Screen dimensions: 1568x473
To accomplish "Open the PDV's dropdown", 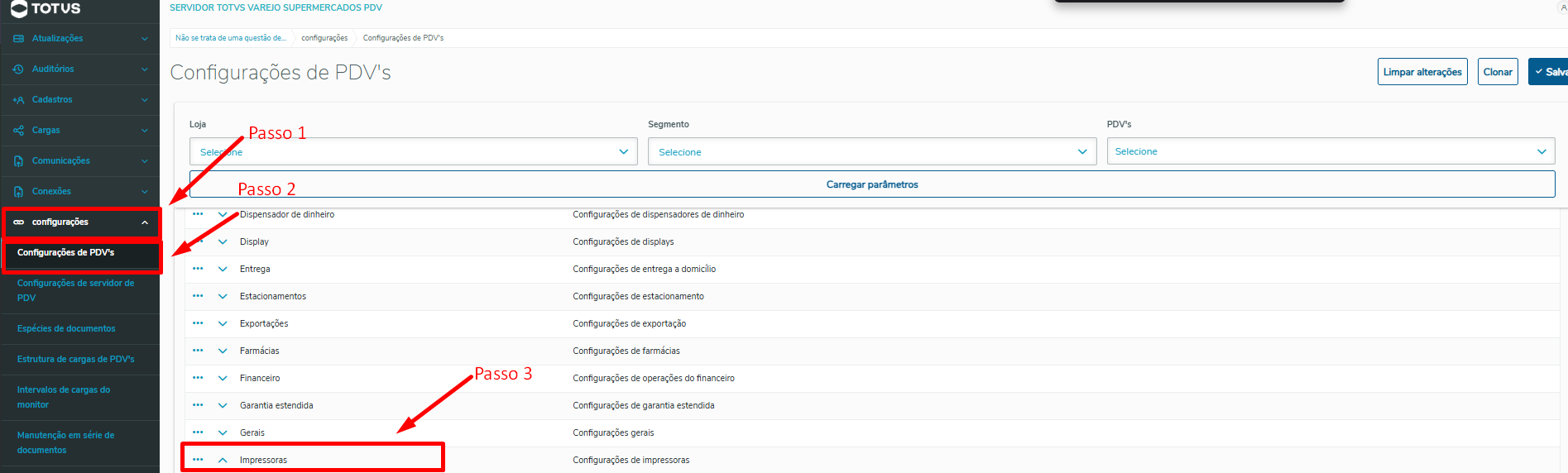I will pyautogui.click(x=1331, y=151).
